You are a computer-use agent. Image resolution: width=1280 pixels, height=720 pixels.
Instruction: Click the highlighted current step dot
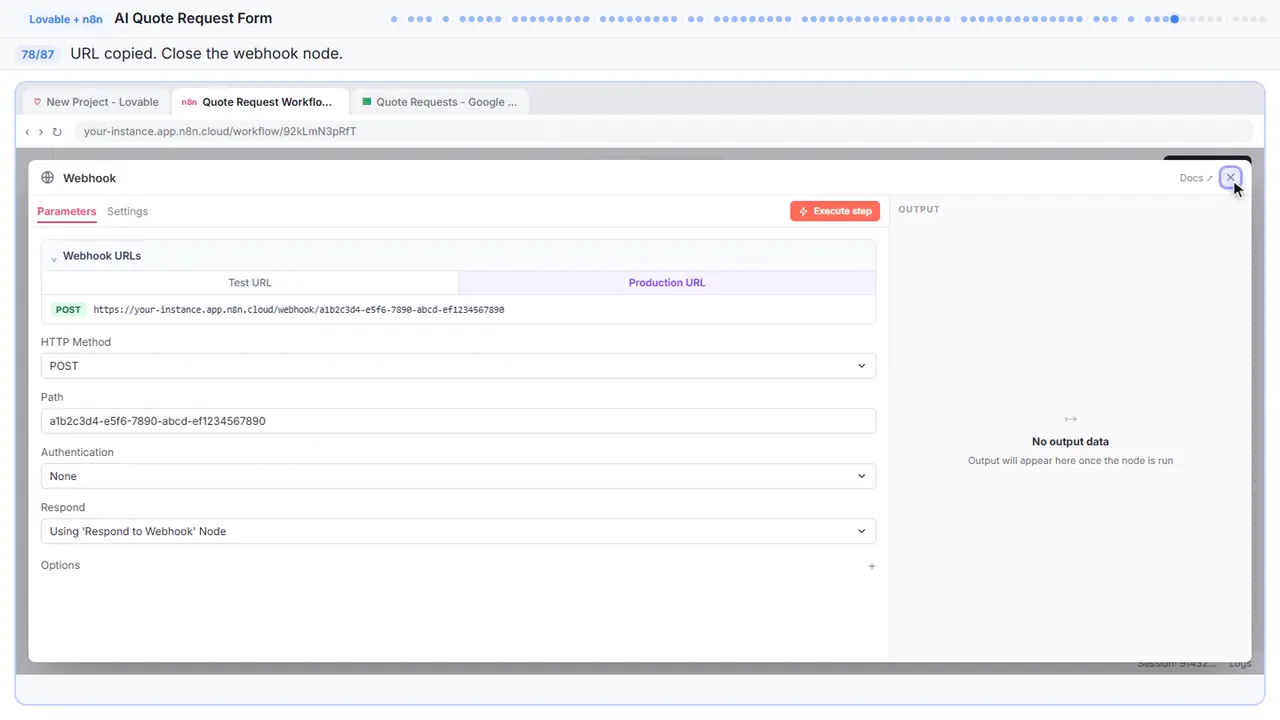tap(1175, 19)
